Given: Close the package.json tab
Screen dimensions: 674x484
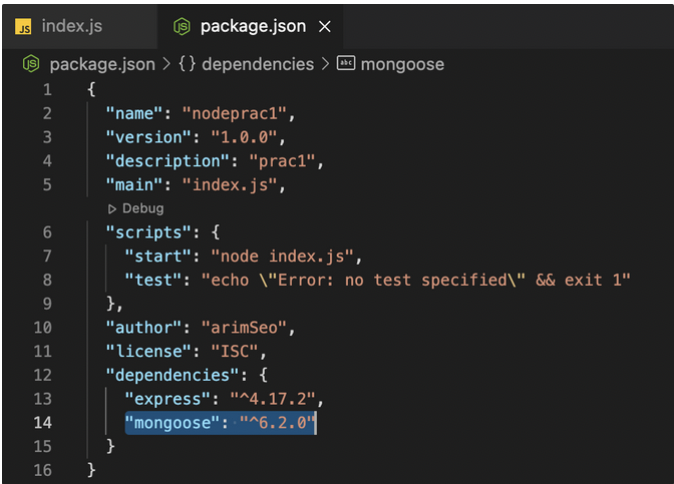Looking at the screenshot, I should (x=325, y=27).
